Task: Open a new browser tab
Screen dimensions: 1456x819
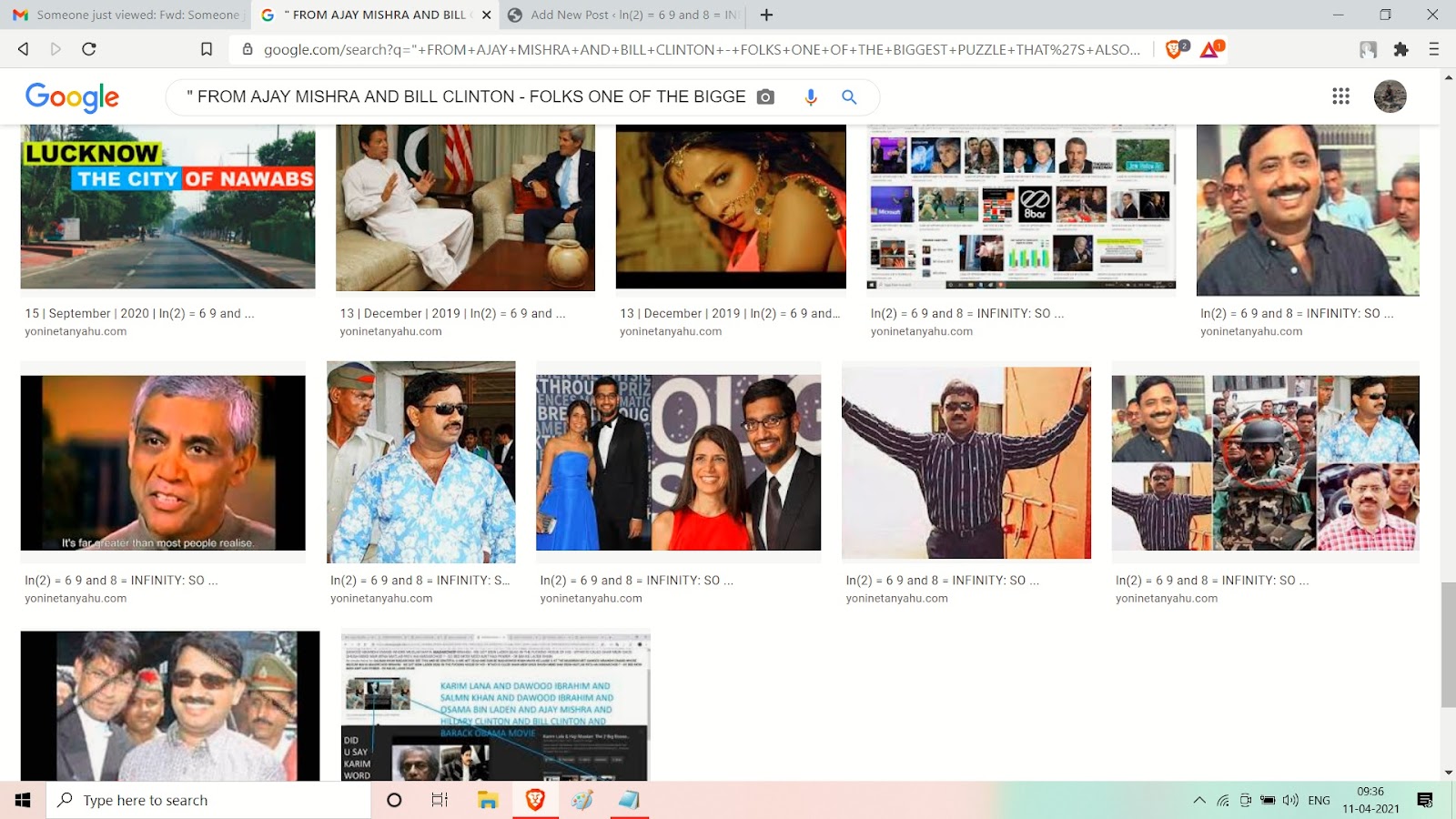Action: pos(766,15)
